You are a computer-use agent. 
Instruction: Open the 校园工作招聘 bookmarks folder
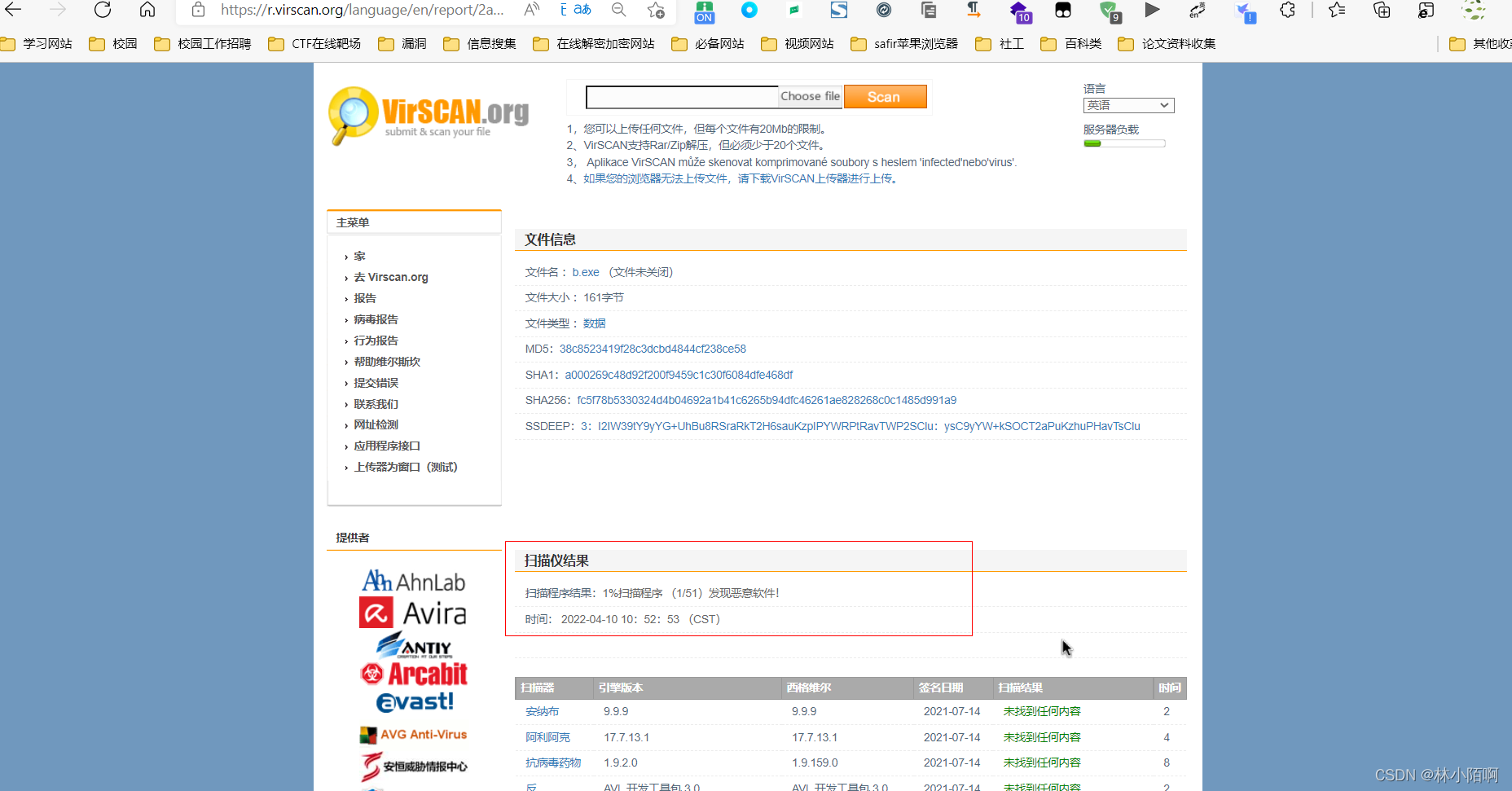[x=203, y=44]
